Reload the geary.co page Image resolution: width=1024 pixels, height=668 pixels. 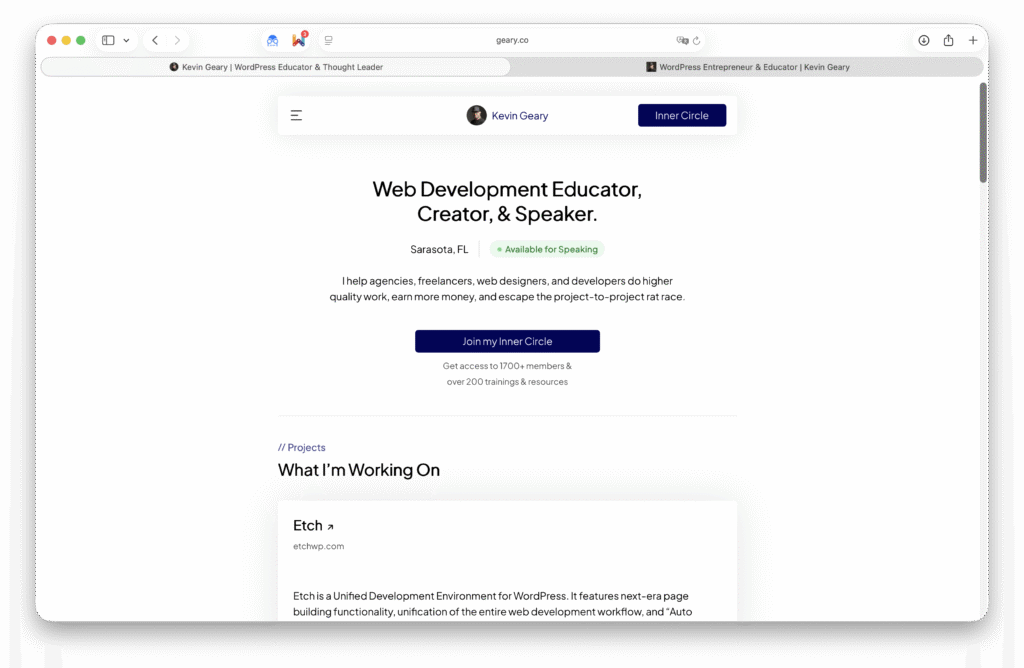tap(697, 40)
